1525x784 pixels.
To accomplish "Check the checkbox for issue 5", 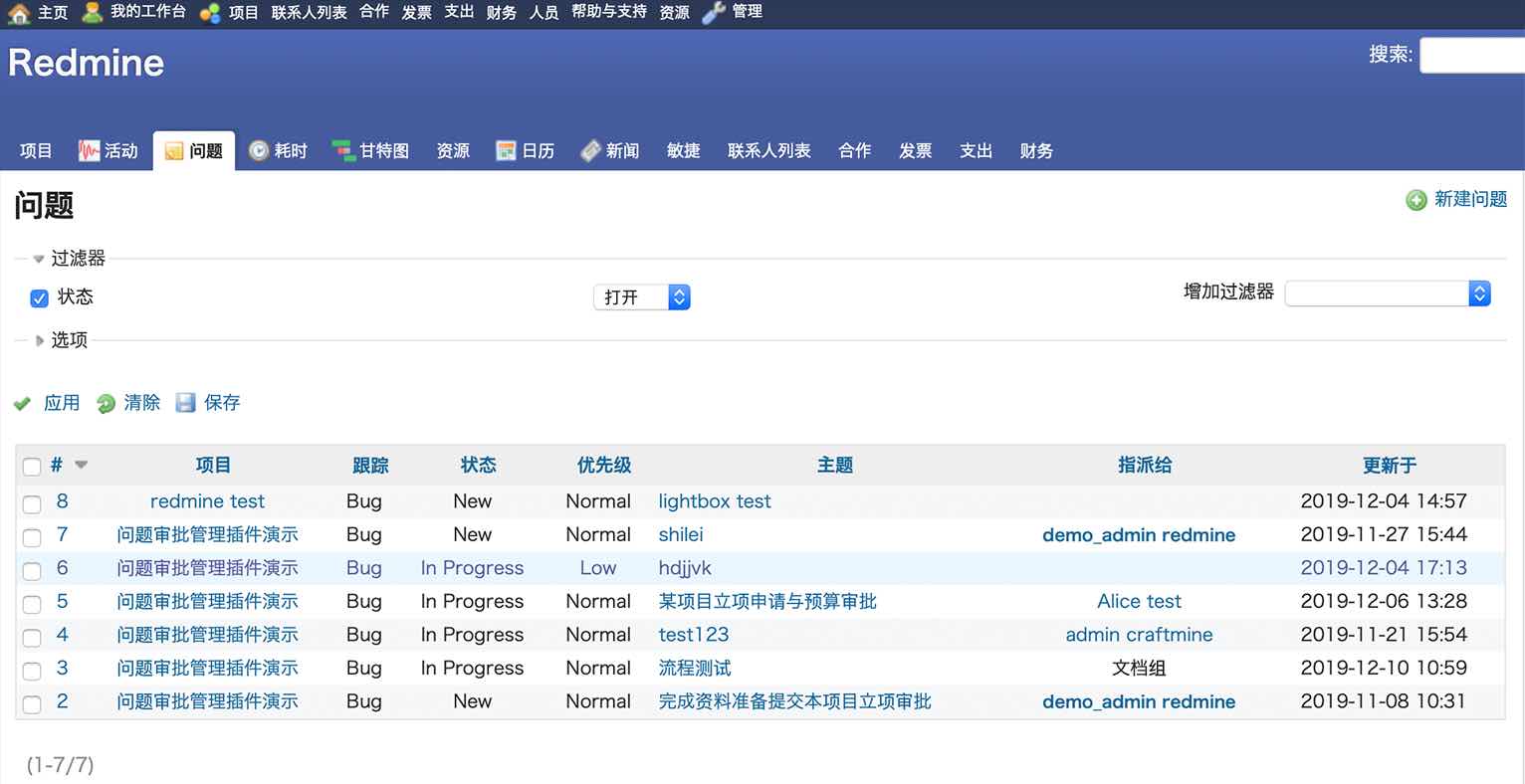I will [x=32, y=604].
